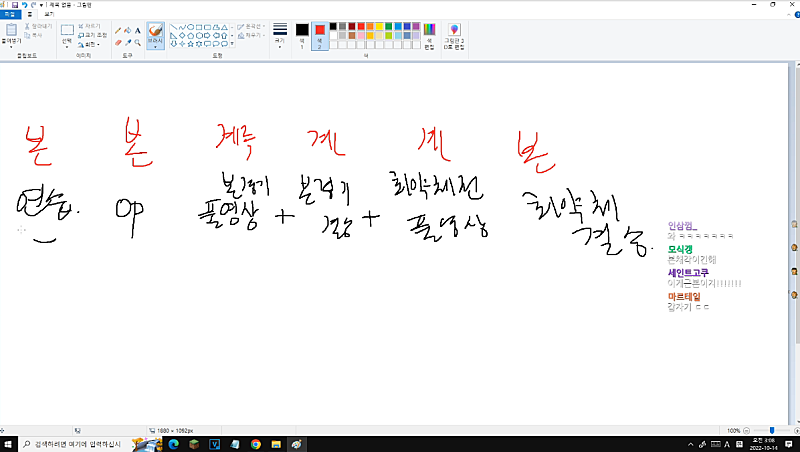Choose the yellow palette color

click(x=379, y=27)
